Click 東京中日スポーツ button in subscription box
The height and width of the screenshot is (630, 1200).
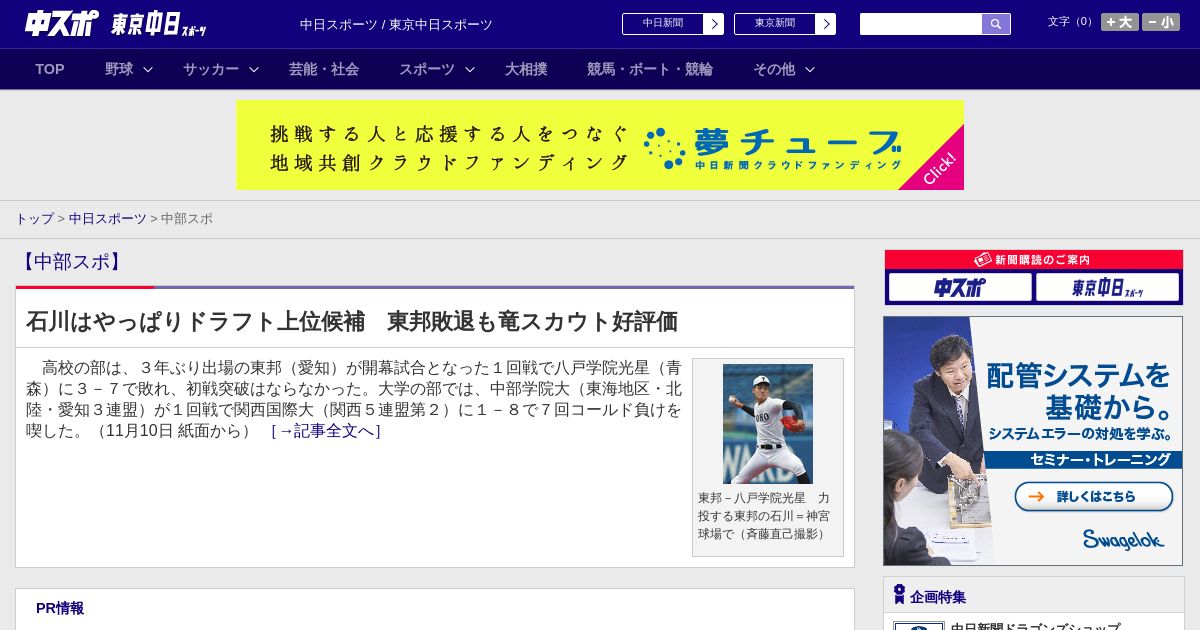pyautogui.click(x=1108, y=288)
